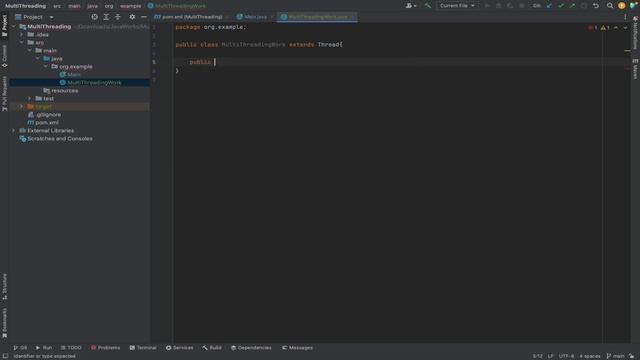Viewport: 640px width, 360px height.
Task: Open the Services tool window
Action: 180,348
